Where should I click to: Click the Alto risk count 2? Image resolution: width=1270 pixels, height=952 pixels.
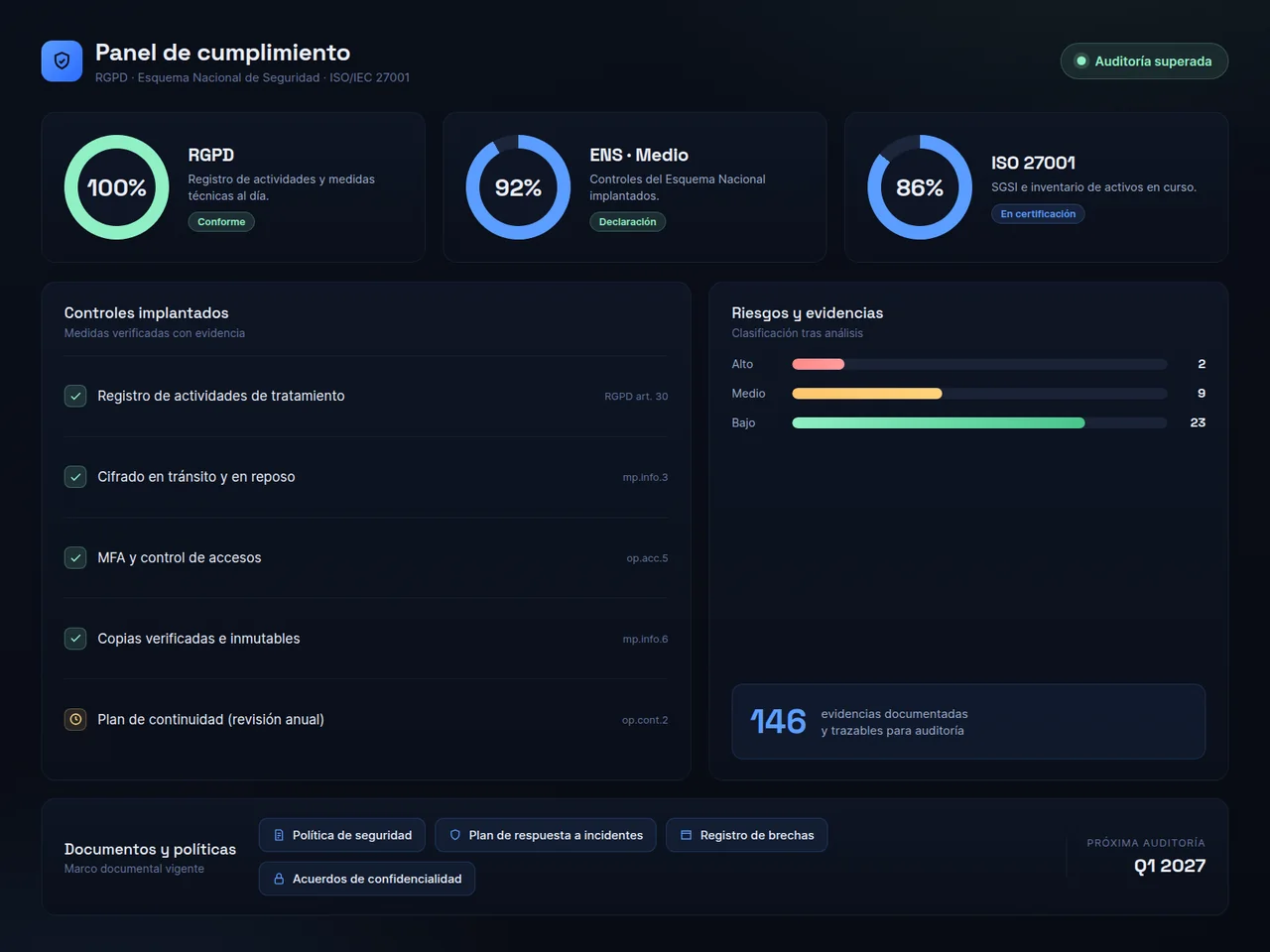pos(1202,364)
